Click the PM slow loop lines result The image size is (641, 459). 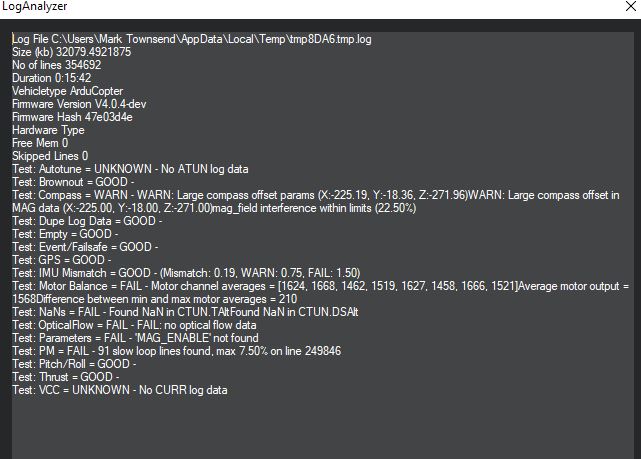click(x=177, y=351)
